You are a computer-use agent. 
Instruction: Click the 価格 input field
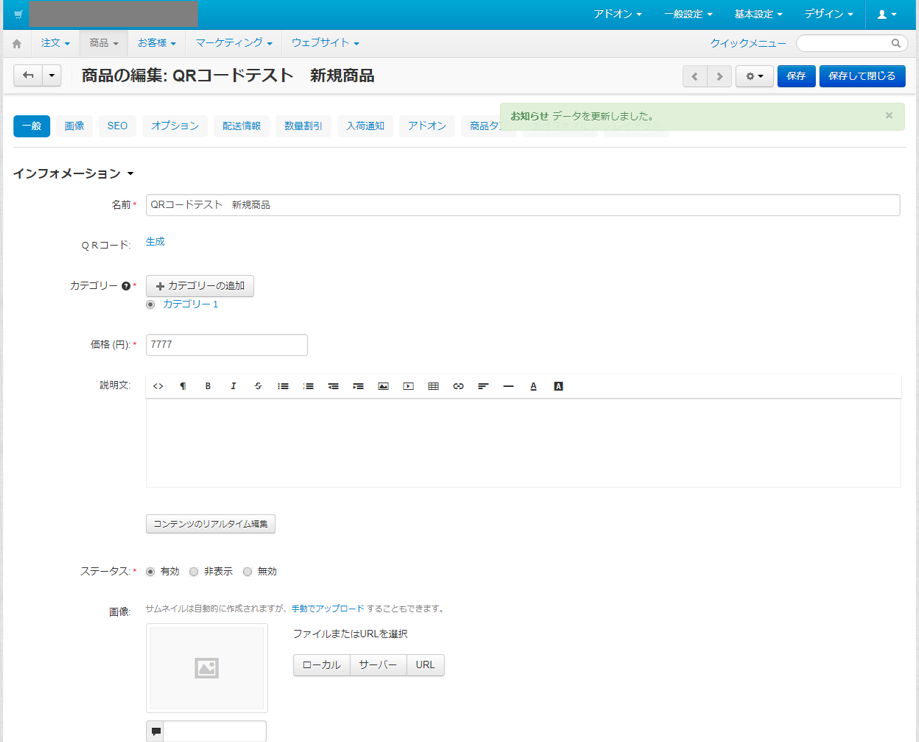(226, 344)
